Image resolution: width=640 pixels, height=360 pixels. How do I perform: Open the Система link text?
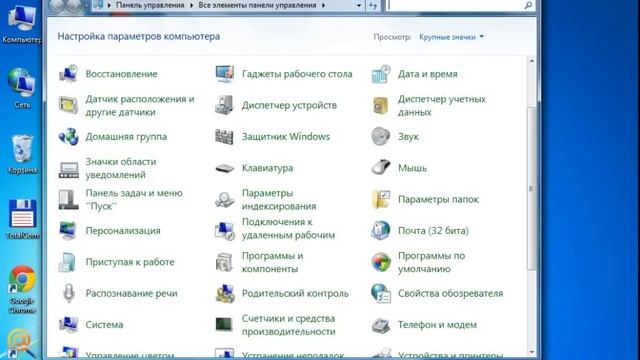coord(104,324)
